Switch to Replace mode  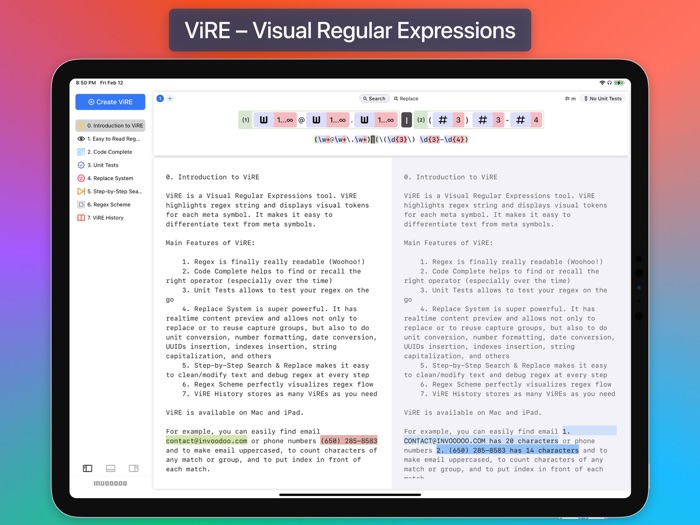pyautogui.click(x=406, y=98)
